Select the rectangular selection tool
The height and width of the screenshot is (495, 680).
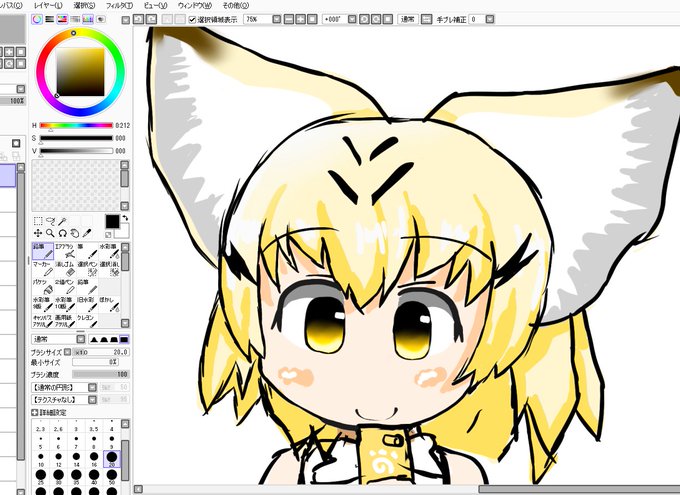pyautogui.click(x=38, y=221)
